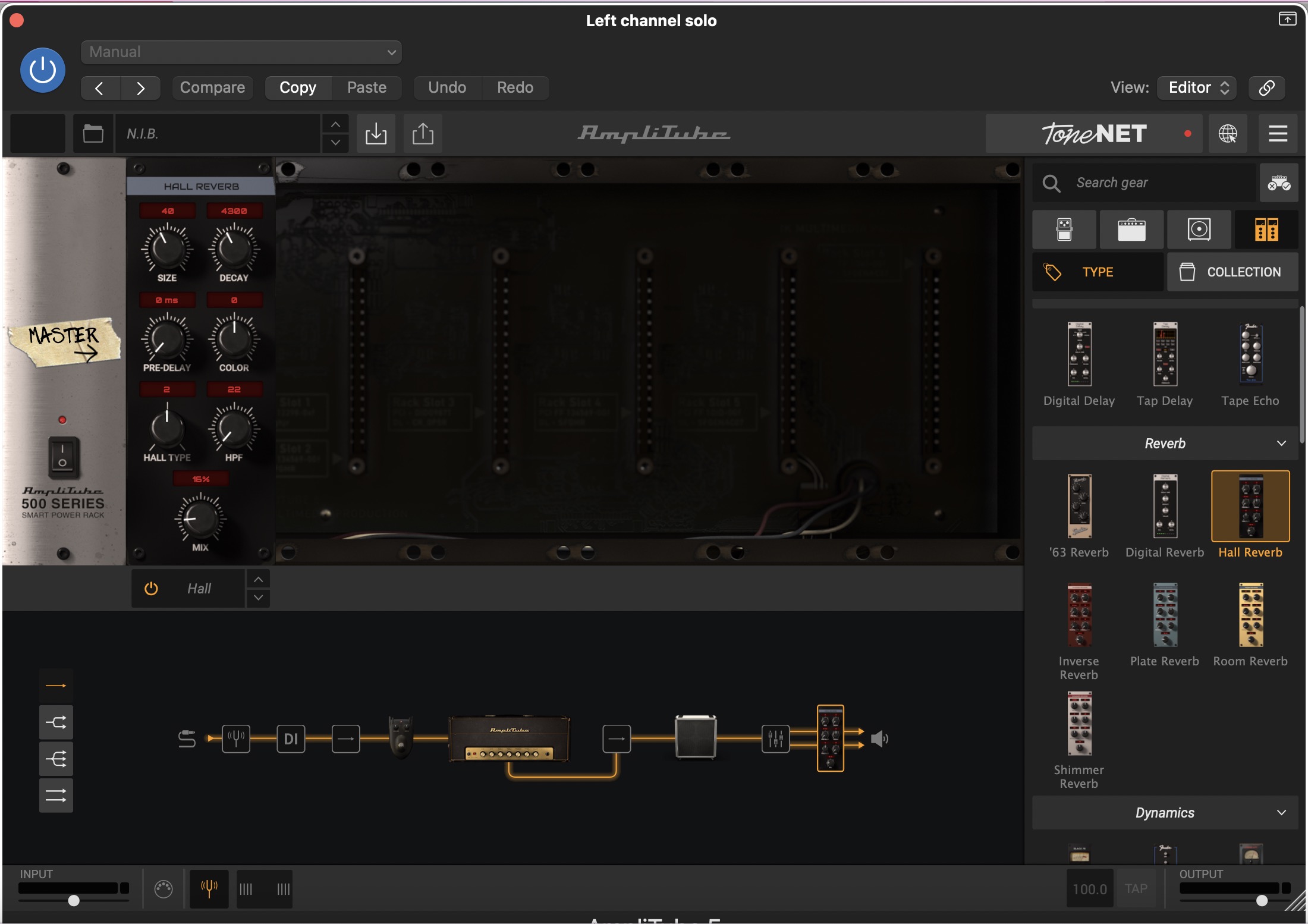Select the Digital Reverb gear

1165,516
